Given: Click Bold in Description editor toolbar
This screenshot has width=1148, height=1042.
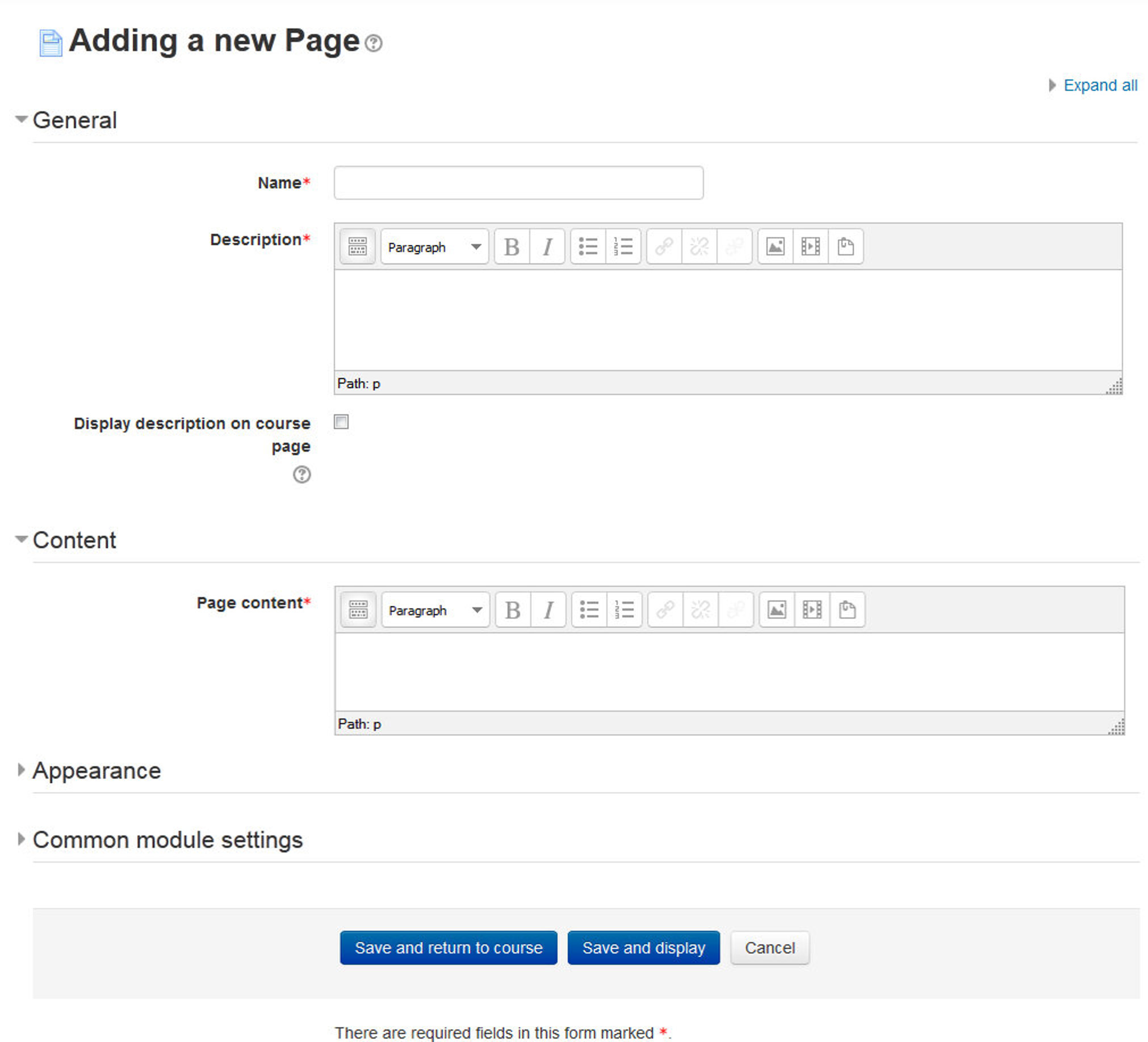Looking at the screenshot, I should click(x=512, y=246).
